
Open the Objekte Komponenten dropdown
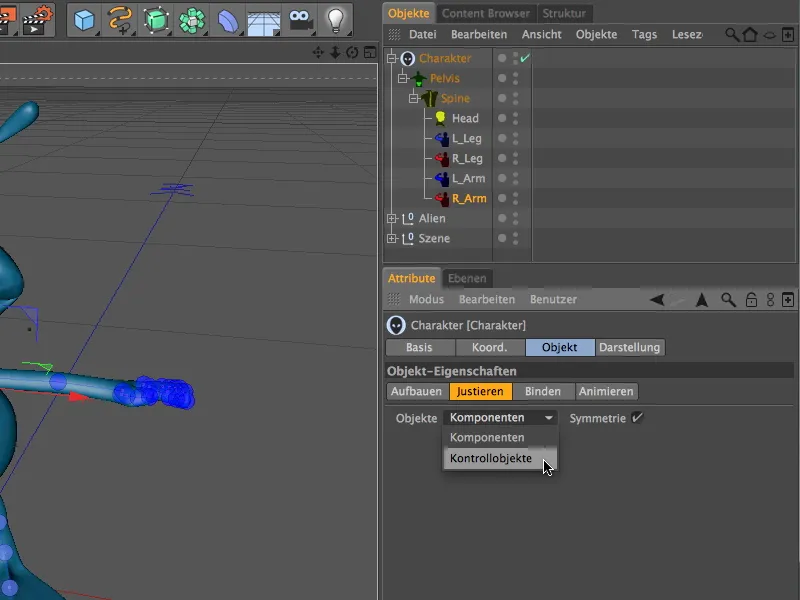coord(500,418)
